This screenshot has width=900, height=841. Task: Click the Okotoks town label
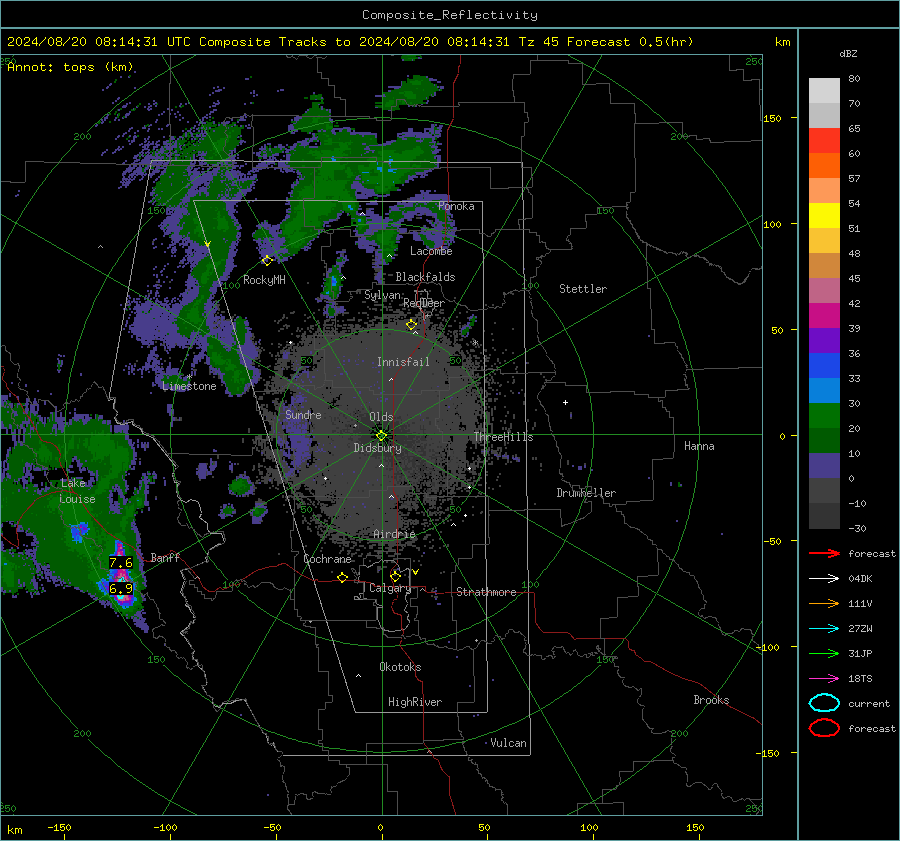tap(400, 667)
